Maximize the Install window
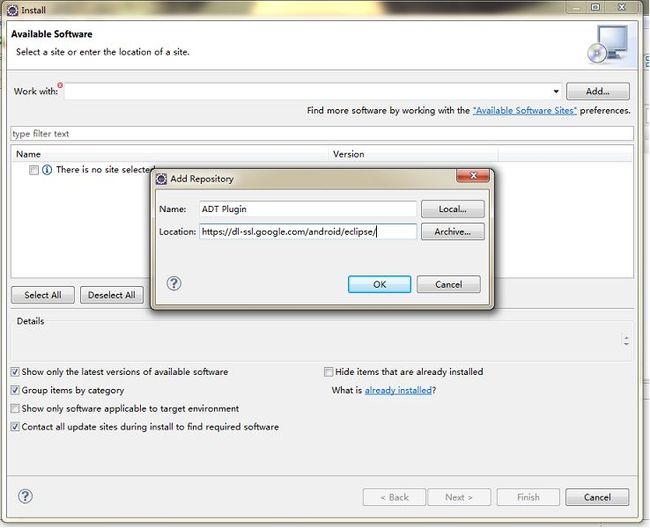The image size is (650, 528). 596,7
